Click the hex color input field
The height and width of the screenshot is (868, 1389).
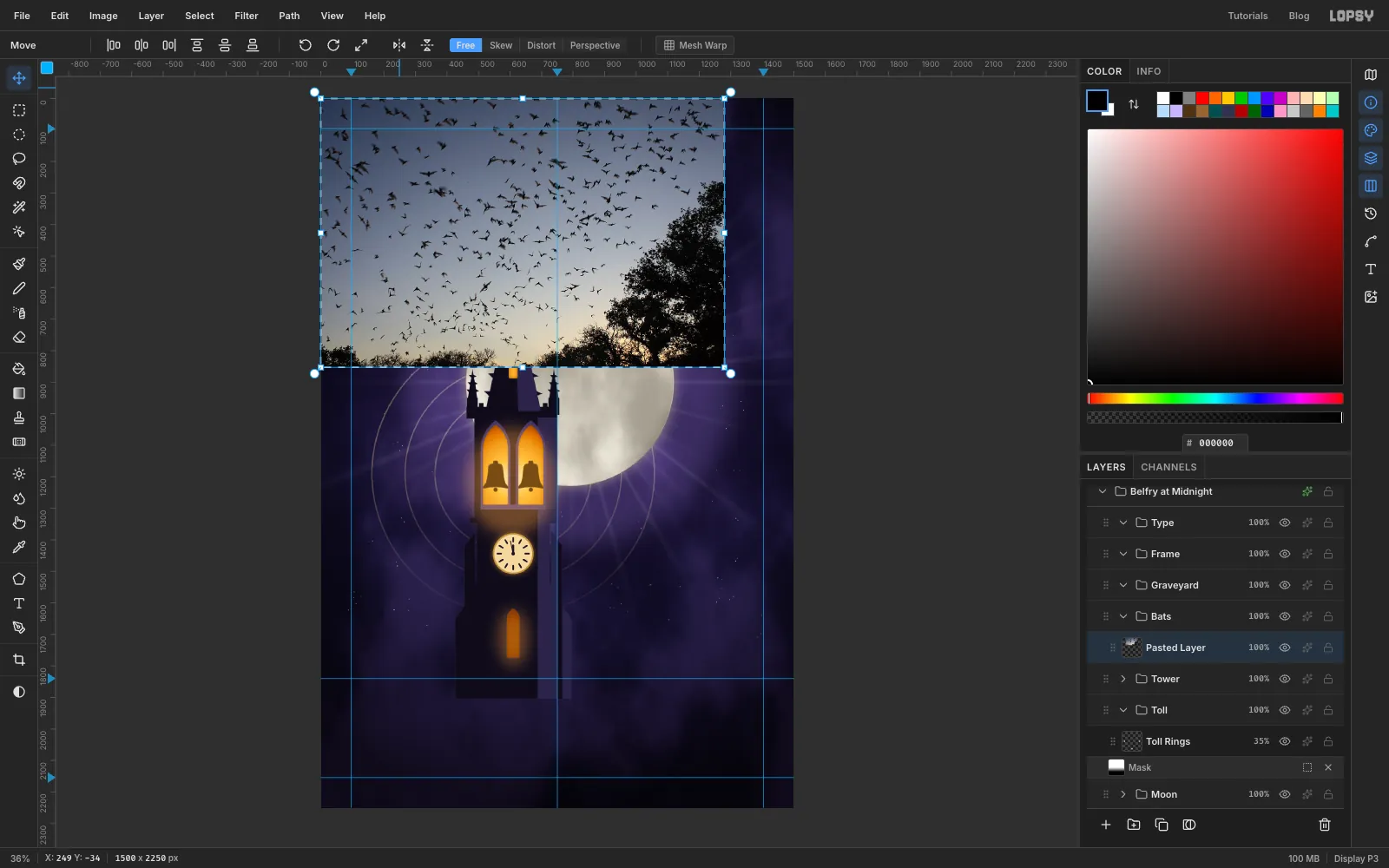[x=1215, y=443]
